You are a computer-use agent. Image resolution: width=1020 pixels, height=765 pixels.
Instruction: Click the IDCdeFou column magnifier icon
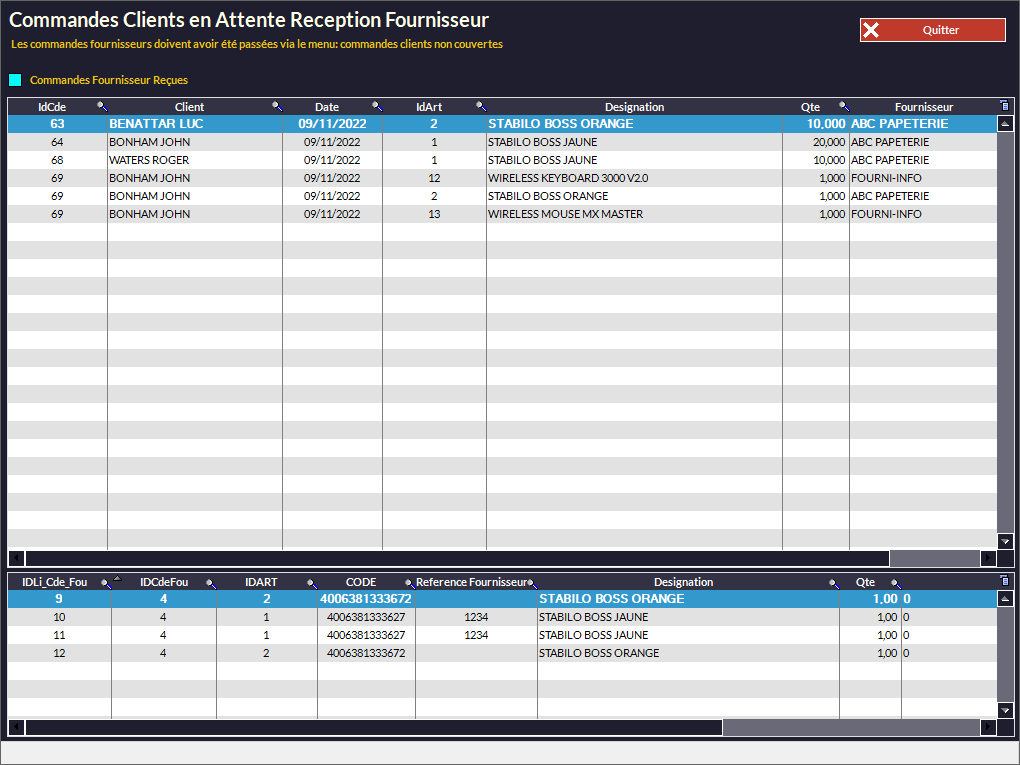tap(210, 583)
